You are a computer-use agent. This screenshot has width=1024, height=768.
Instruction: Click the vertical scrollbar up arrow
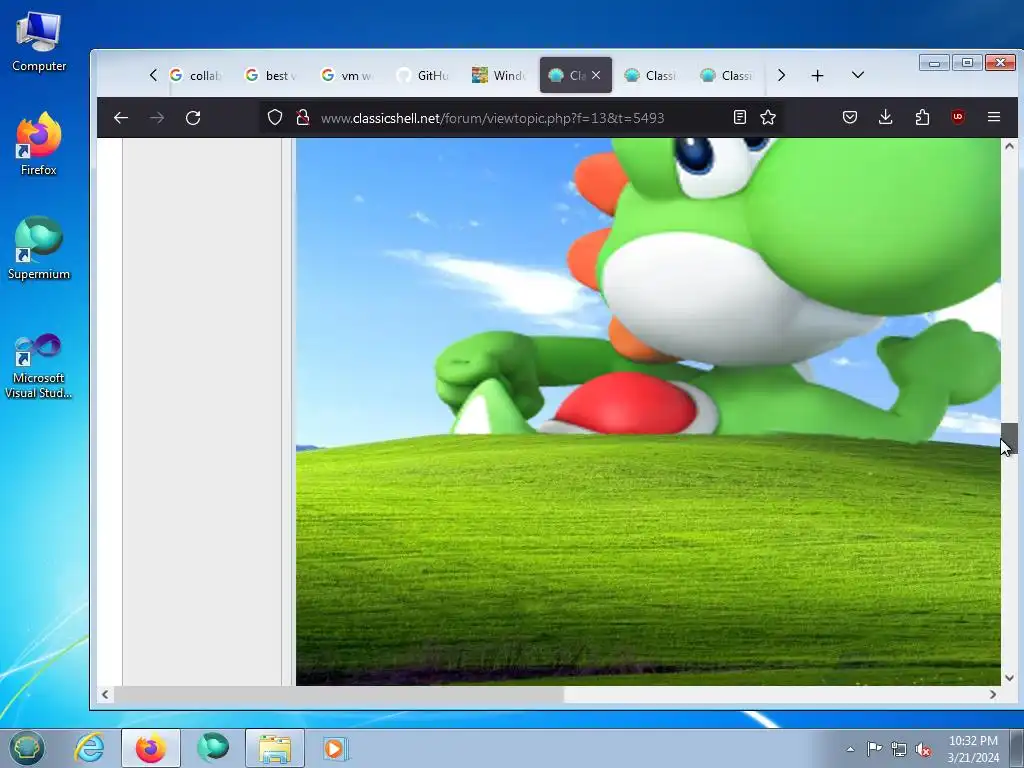[x=1009, y=146]
